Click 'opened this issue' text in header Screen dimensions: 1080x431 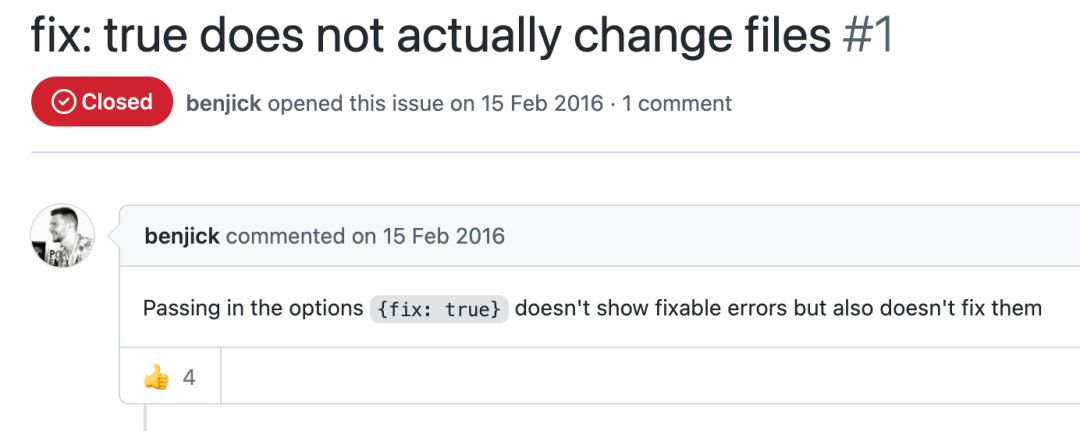coord(356,103)
